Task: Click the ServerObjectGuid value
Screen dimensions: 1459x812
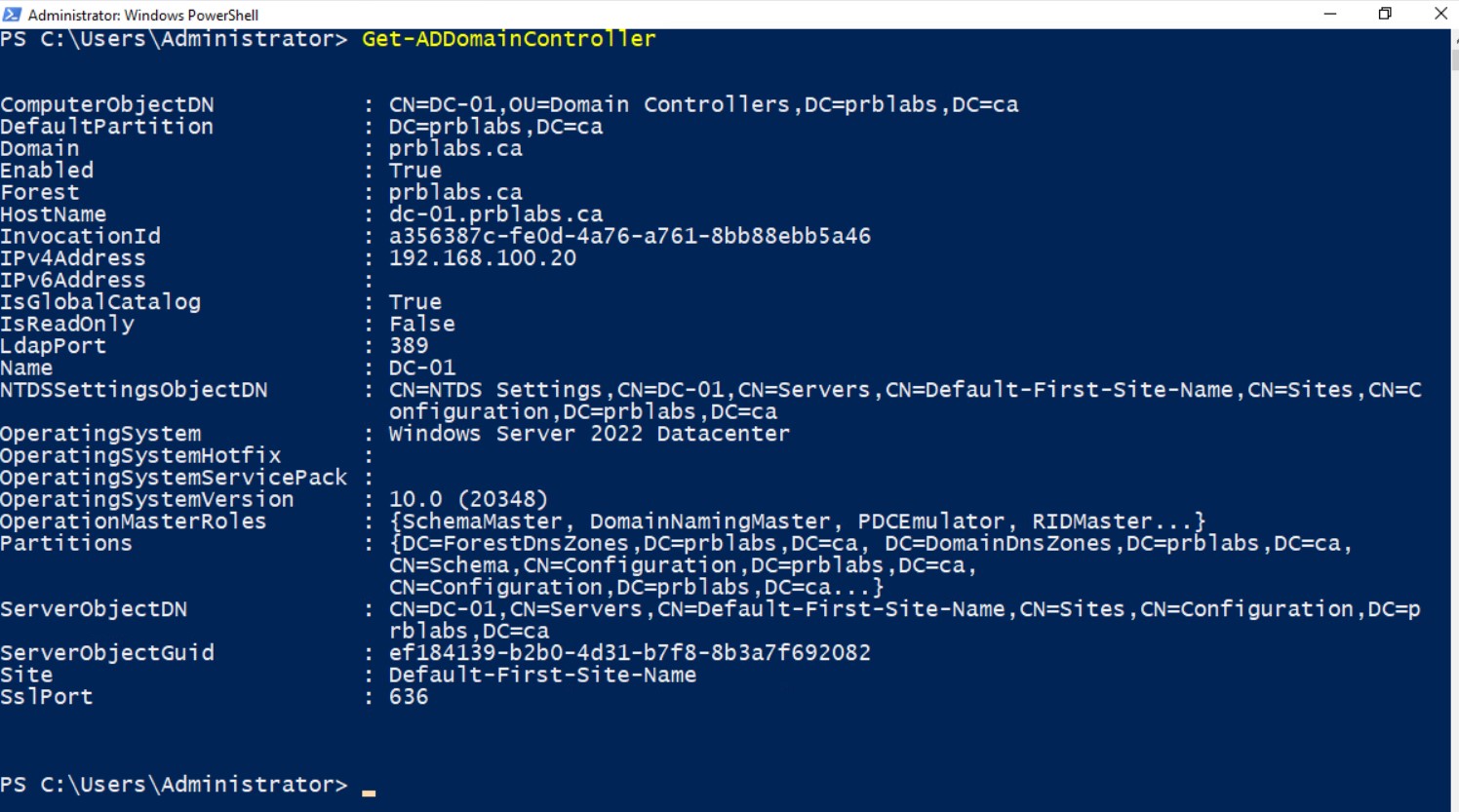Action: [629, 653]
